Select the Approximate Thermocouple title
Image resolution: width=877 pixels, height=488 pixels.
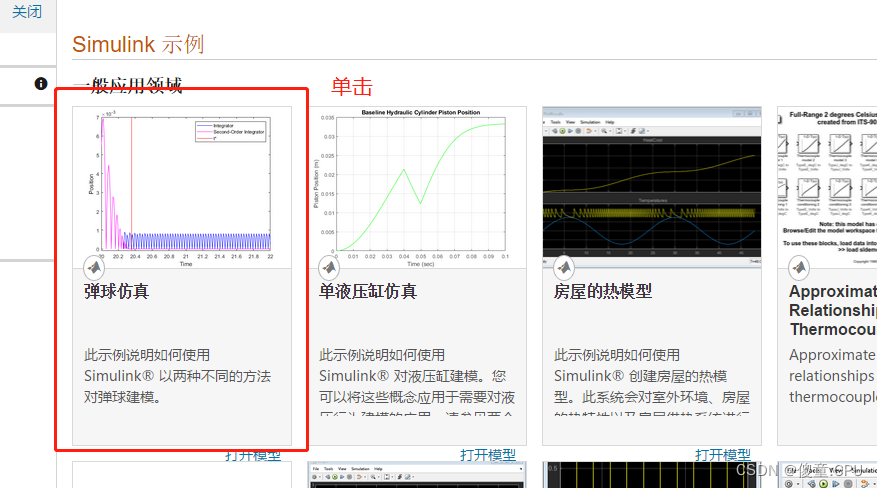tap(833, 310)
